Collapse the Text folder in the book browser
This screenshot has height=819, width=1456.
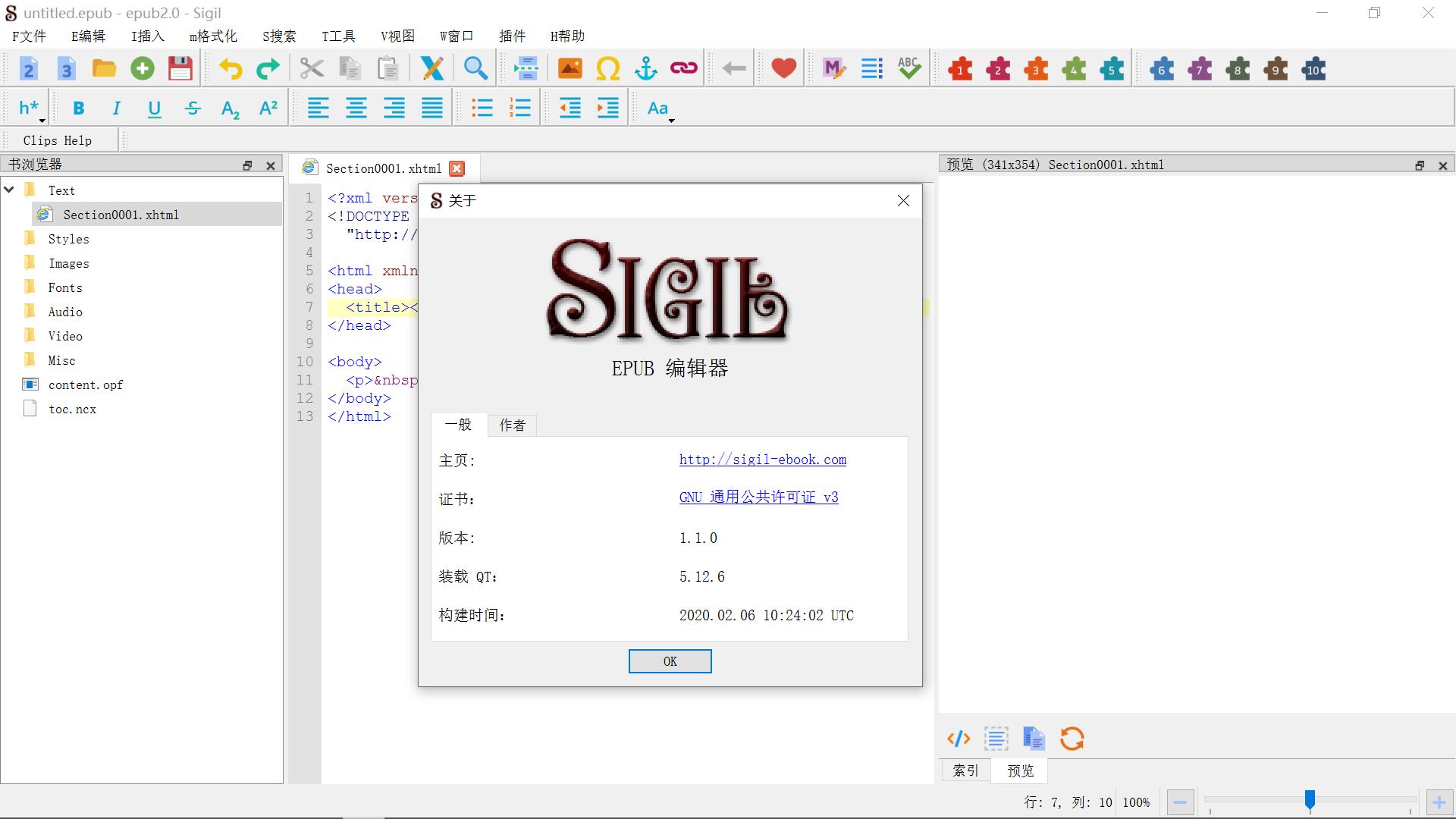10,190
